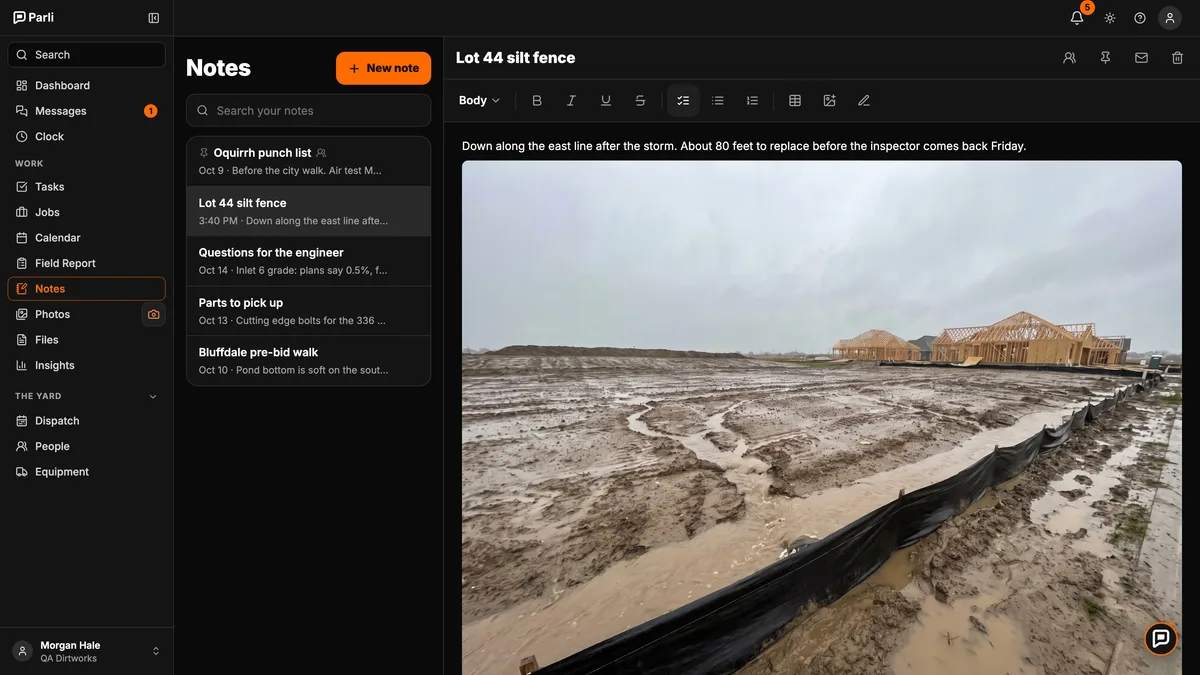Toggle underline formatting

[x=605, y=100]
